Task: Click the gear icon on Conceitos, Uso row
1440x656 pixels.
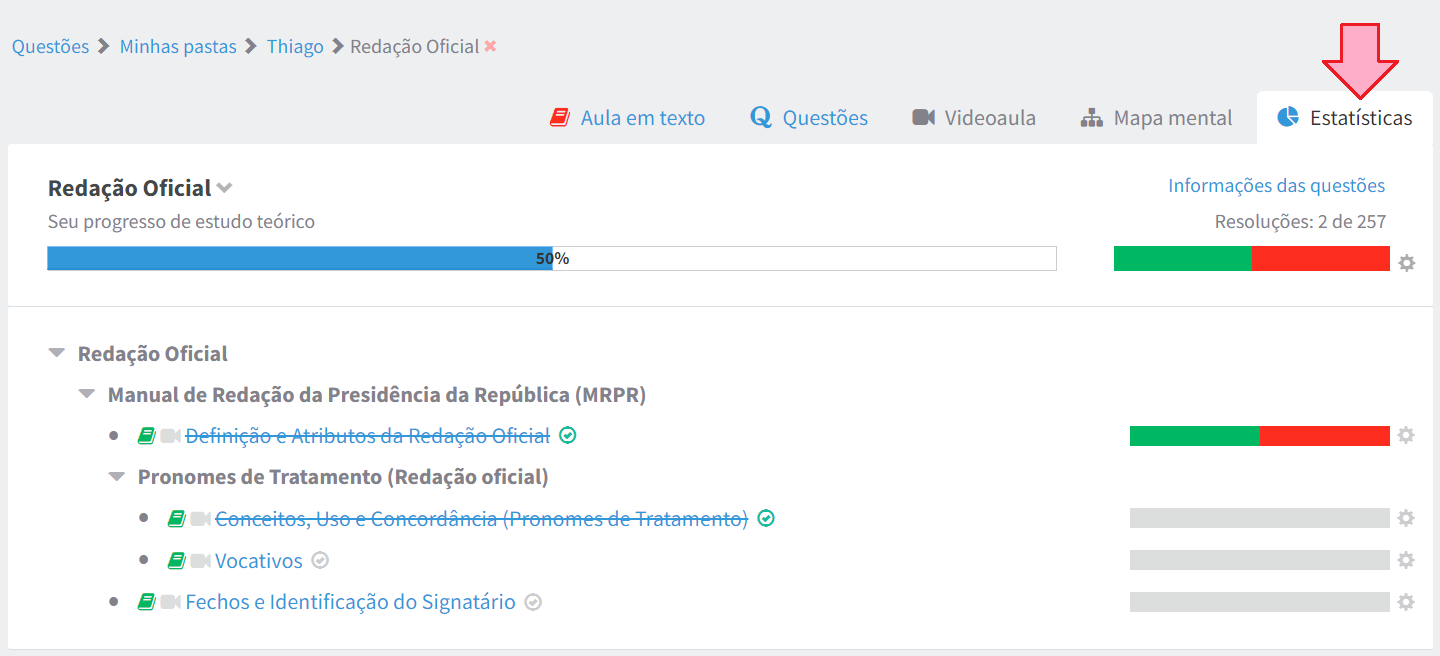Action: (1406, 518)
